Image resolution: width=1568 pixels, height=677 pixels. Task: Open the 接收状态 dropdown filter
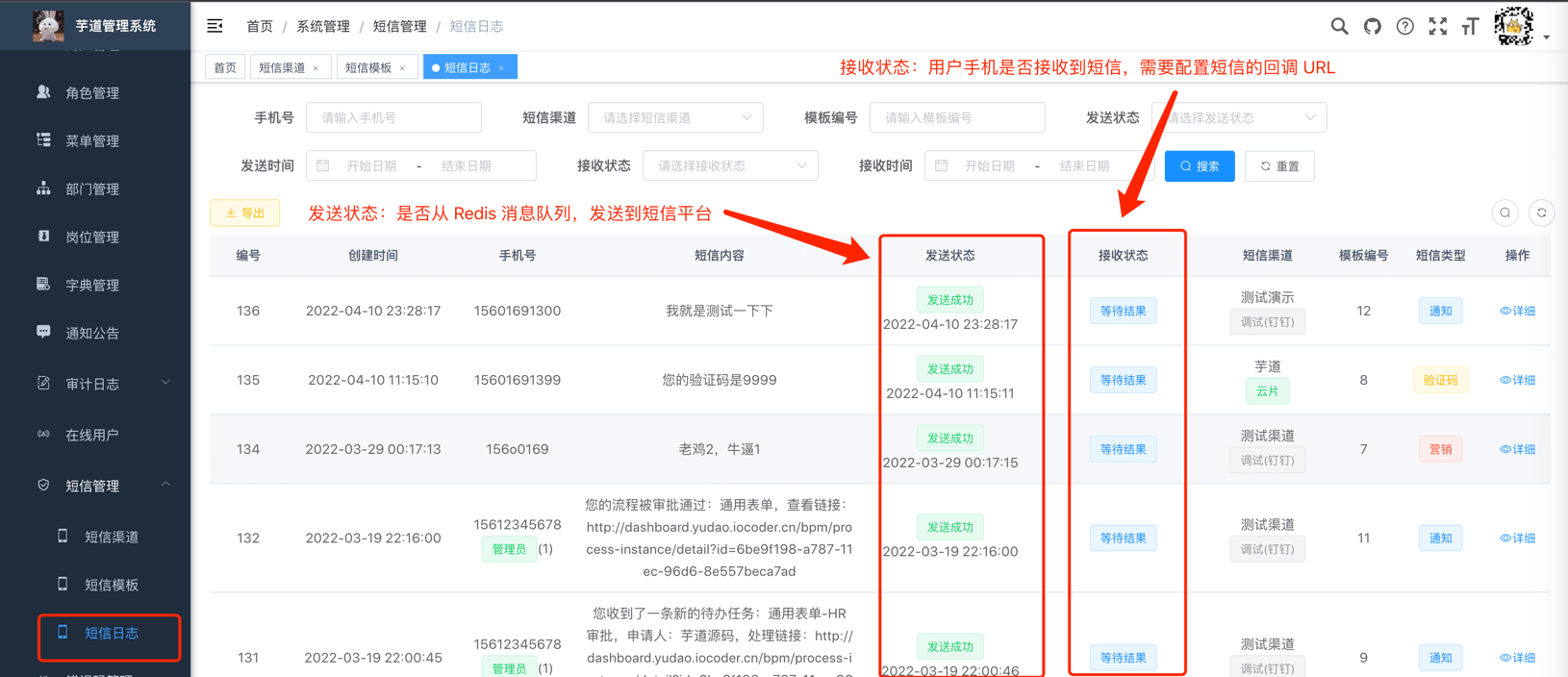[x=730, y=165]
